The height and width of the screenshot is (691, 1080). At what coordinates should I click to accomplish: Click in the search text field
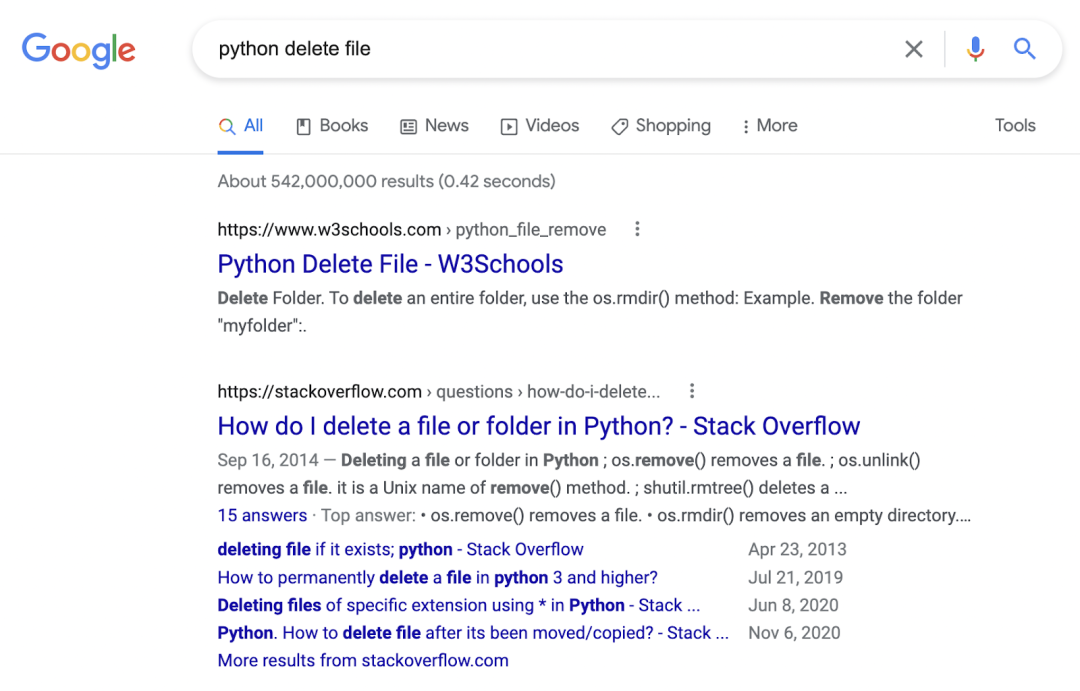[544, 49]
